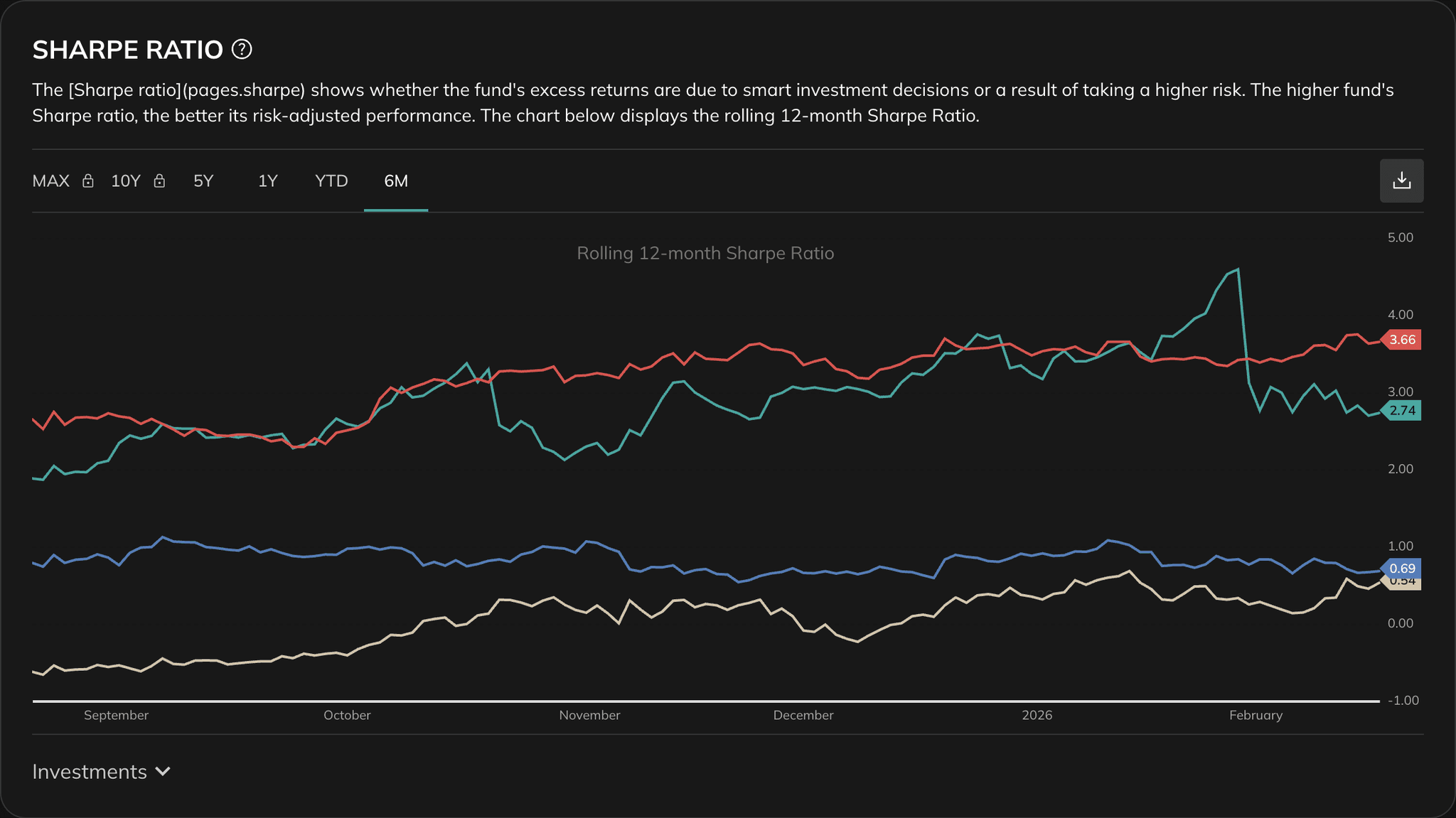Select the MAX time range
Screen dimensions: 1456x818
tap(50, 181)
